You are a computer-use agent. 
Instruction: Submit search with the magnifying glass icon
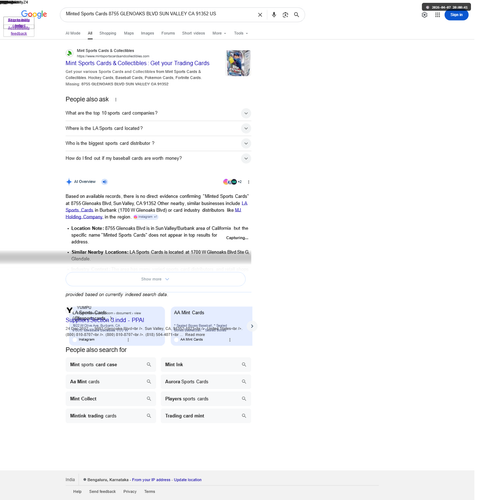click(x=296, y=15)
